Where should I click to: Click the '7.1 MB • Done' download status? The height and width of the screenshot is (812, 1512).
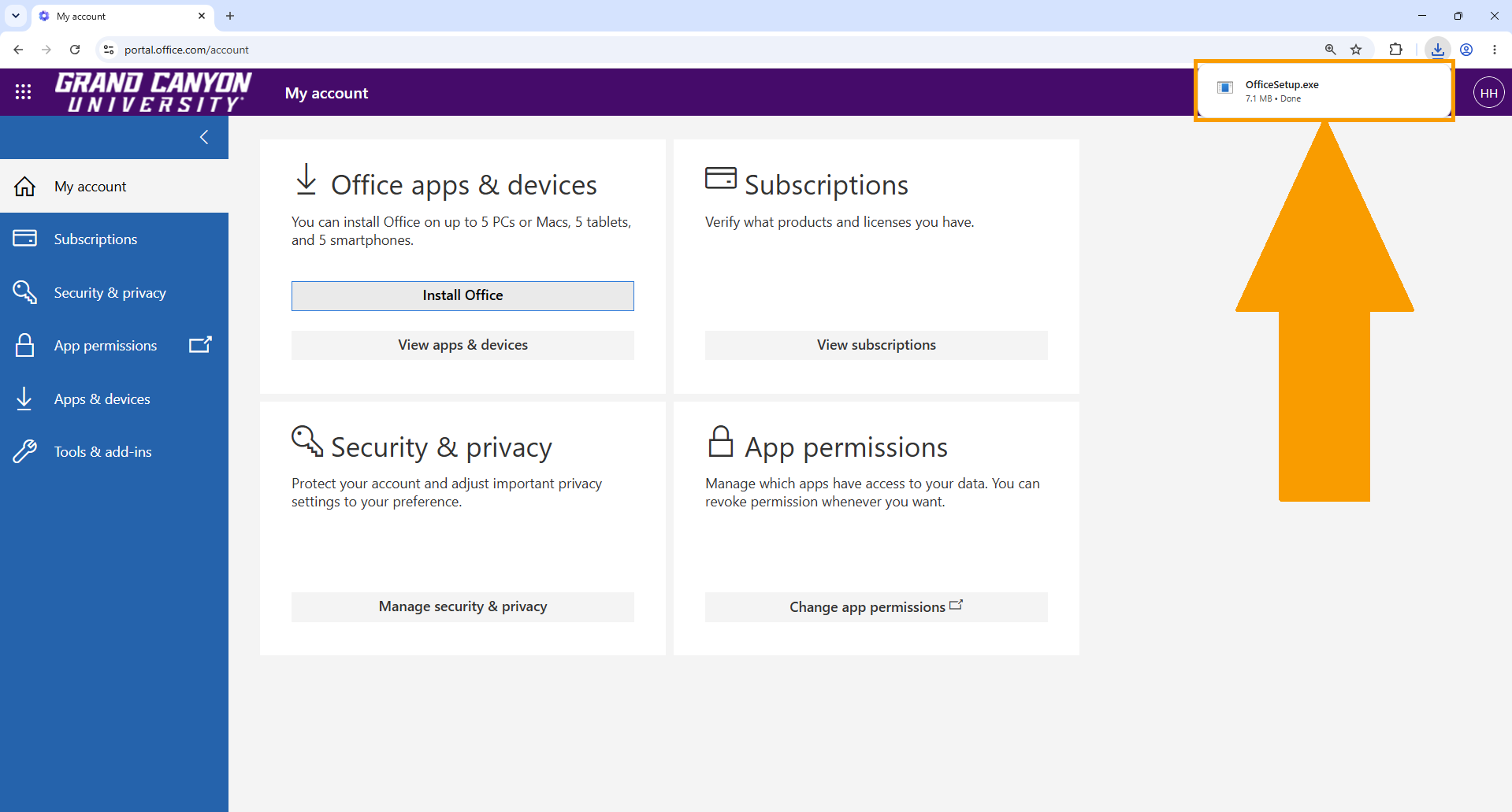[x=1272, y=99]
